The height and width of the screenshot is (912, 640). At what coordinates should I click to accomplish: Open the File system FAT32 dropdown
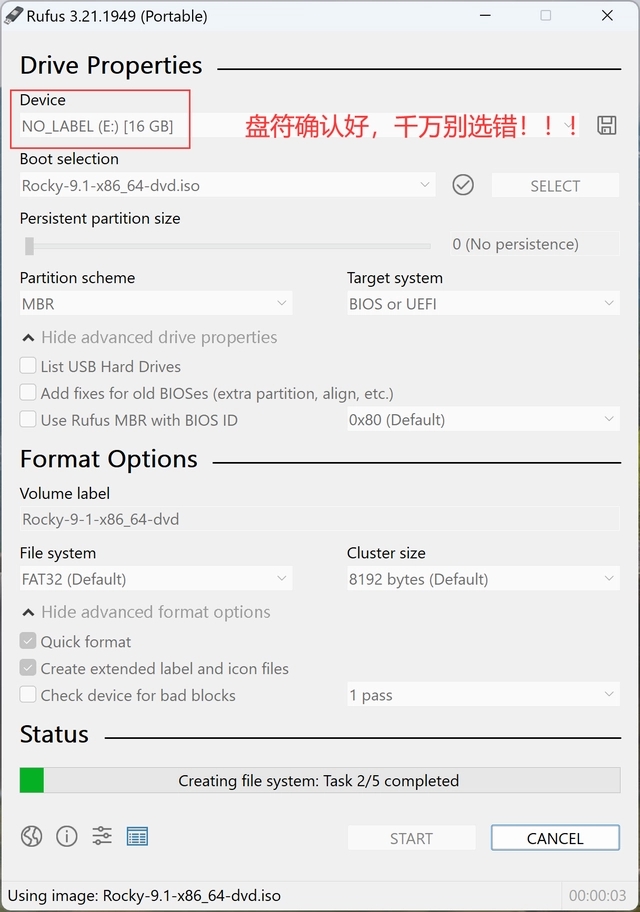click(x=155, y=579)
